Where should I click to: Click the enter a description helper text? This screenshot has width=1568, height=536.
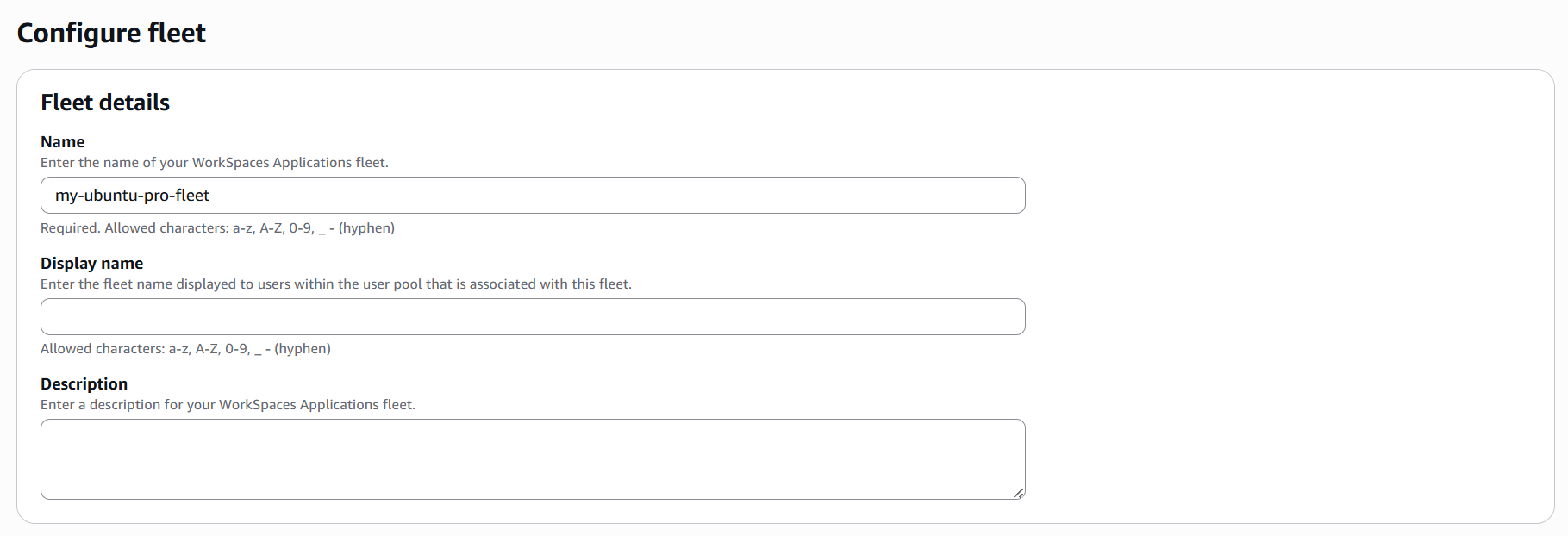coord(228,404)
